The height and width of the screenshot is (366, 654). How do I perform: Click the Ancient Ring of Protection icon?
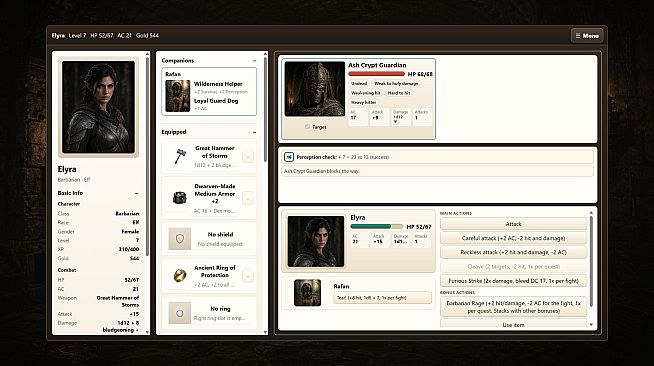(180, 276)
